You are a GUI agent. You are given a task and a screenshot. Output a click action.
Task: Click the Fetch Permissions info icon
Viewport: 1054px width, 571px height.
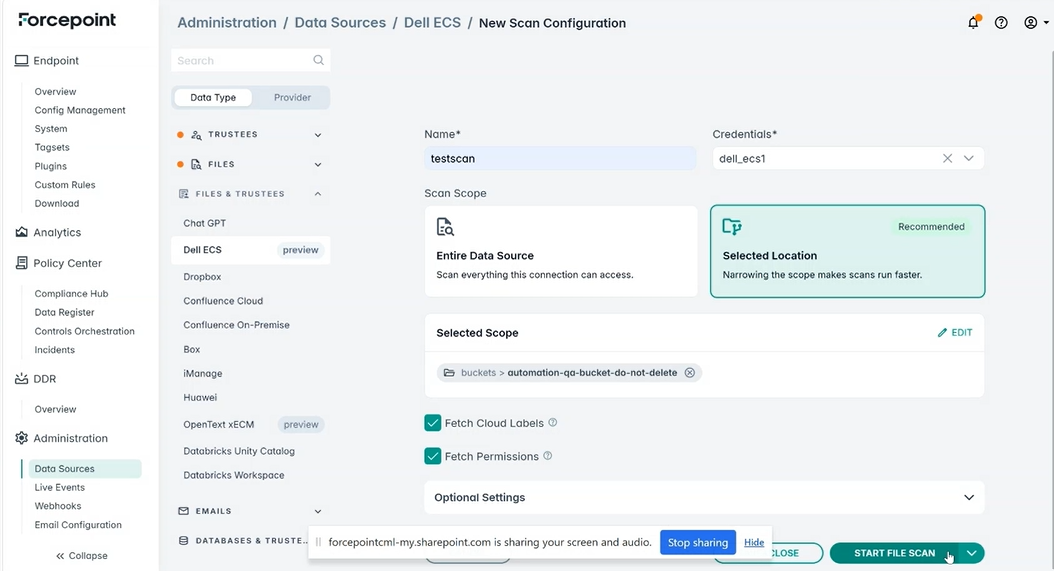click(x=548, y=456)
